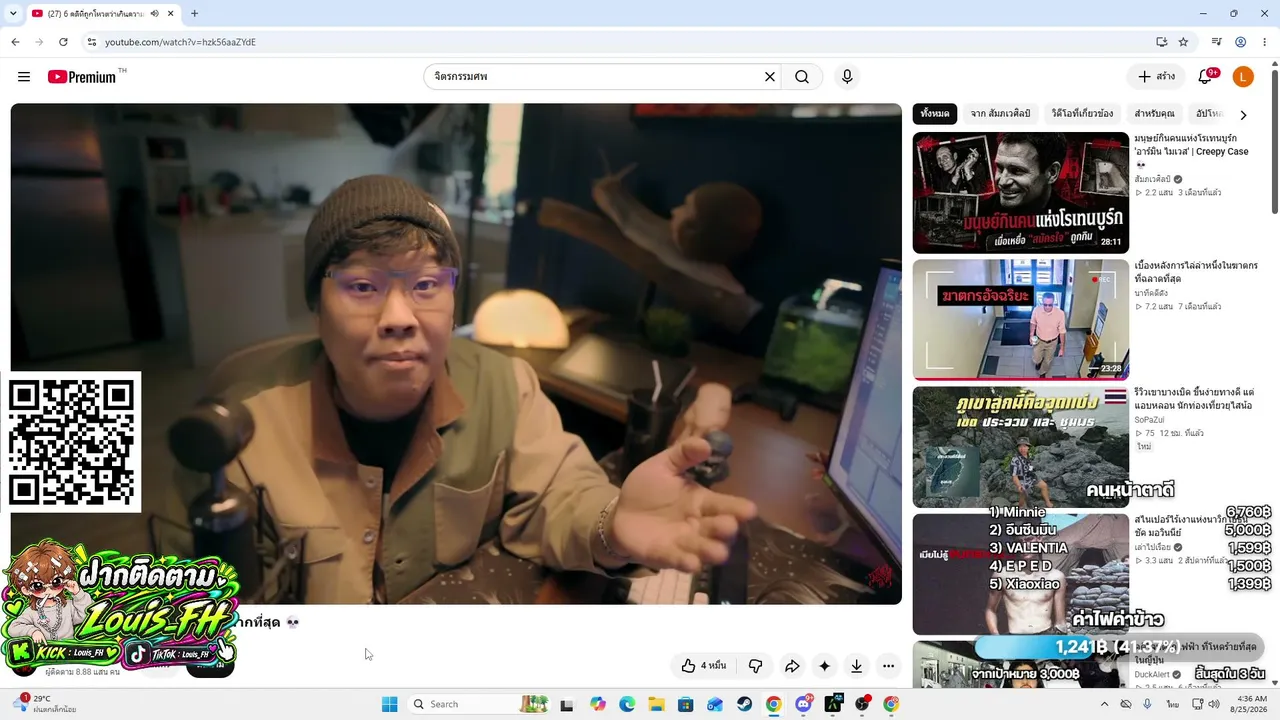Click the main video player
Viewport: 1280px width, 720px height.
[x=456, y=354]
